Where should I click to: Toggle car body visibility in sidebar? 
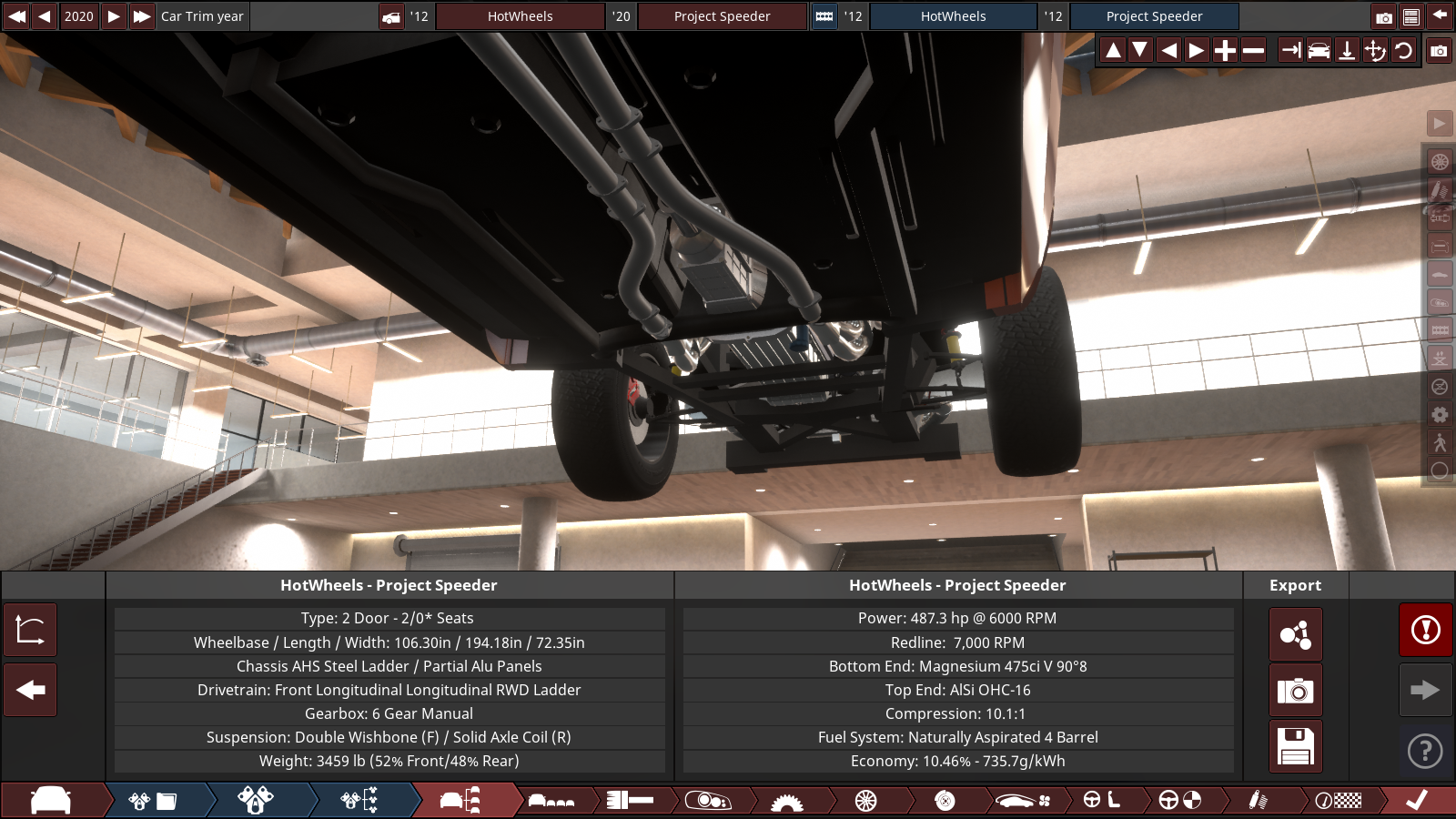click(x=1440, y=274)
